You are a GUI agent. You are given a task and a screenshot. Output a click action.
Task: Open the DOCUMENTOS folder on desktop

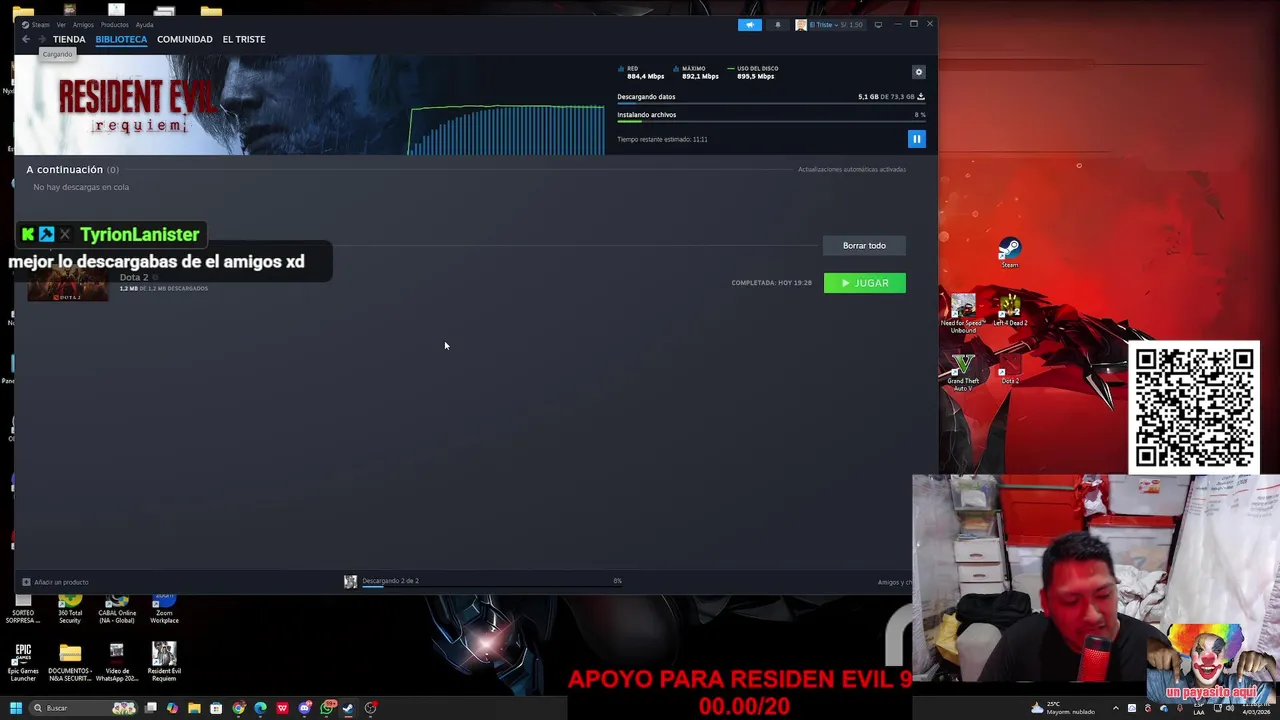pos(70,662)
